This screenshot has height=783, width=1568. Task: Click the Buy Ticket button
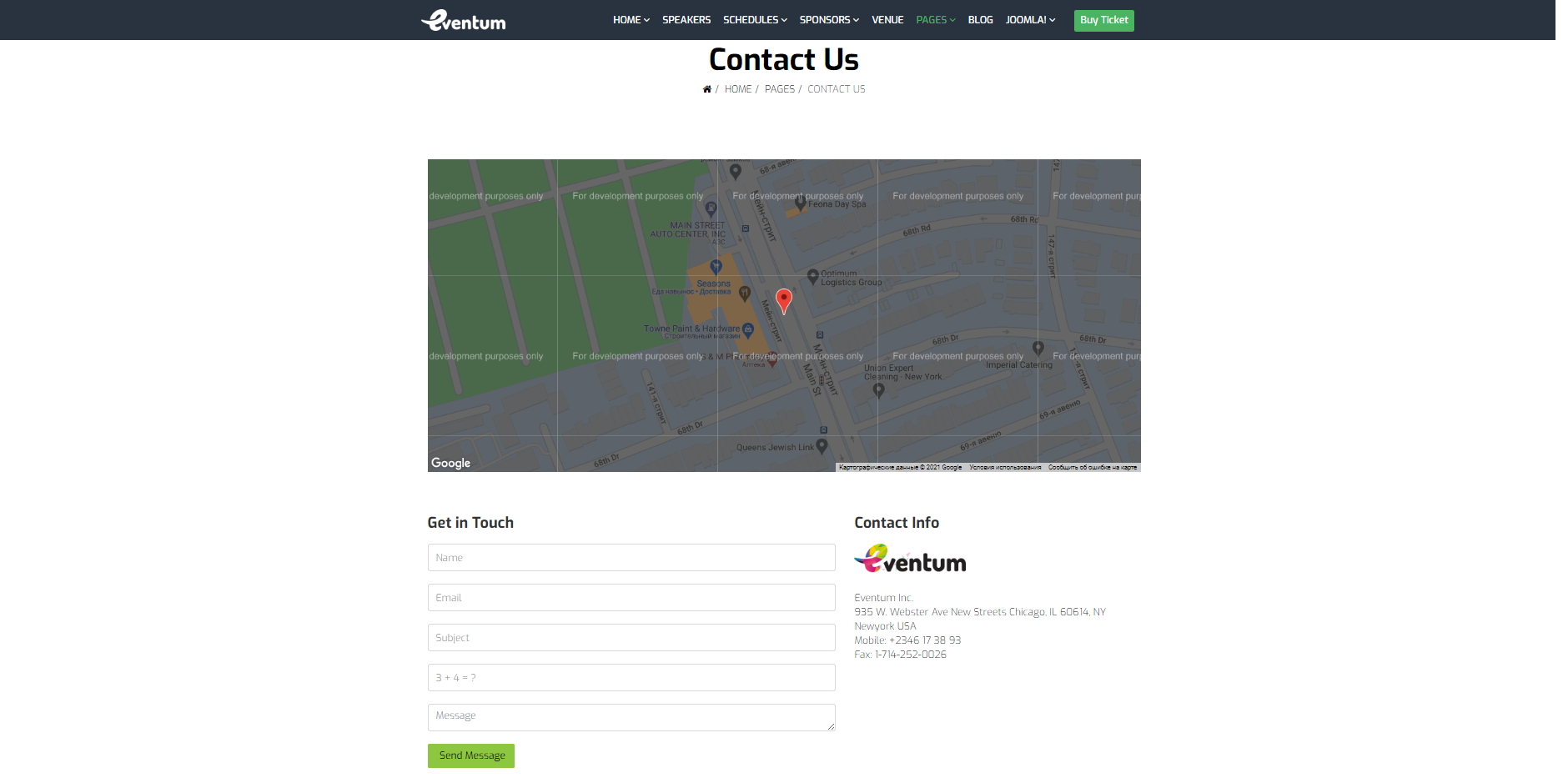(1103, 20)
